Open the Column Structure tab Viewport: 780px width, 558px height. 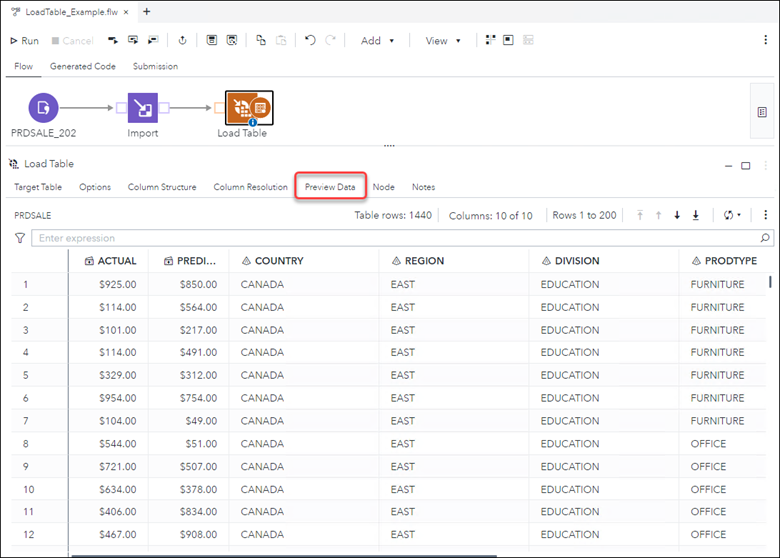pyautogui.click(x=162, y=187)
